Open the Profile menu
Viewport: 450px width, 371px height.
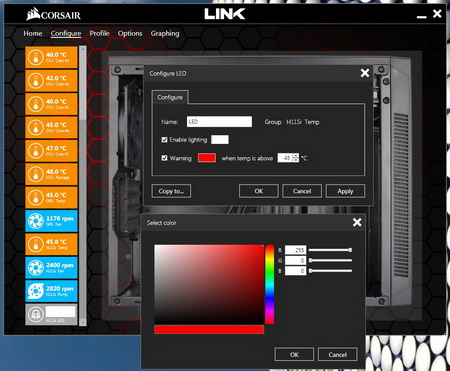(x=99, y=33)
